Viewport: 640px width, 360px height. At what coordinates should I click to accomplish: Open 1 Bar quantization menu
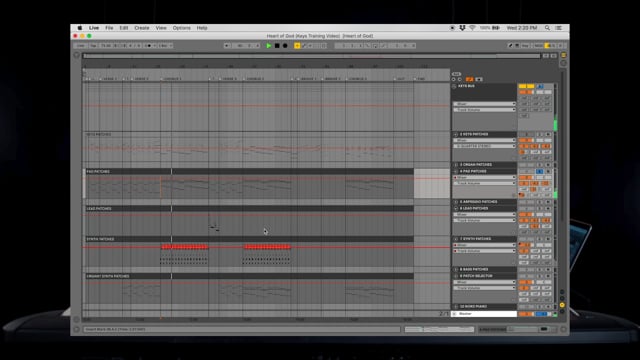[165, 46]
